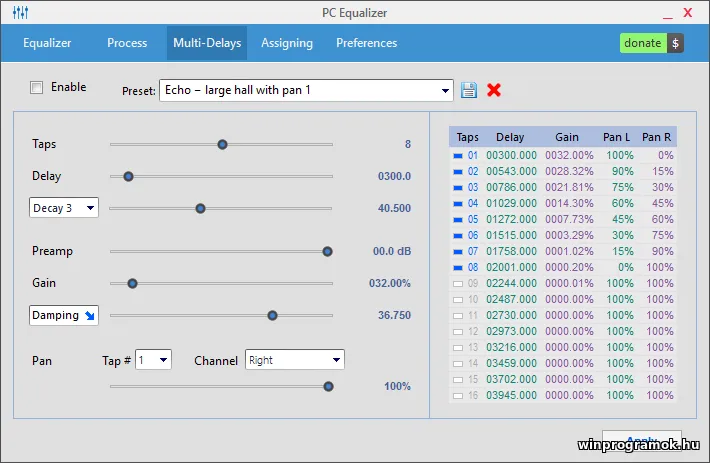Tick the Enable checkbox
710x463 pixels.
37,88
